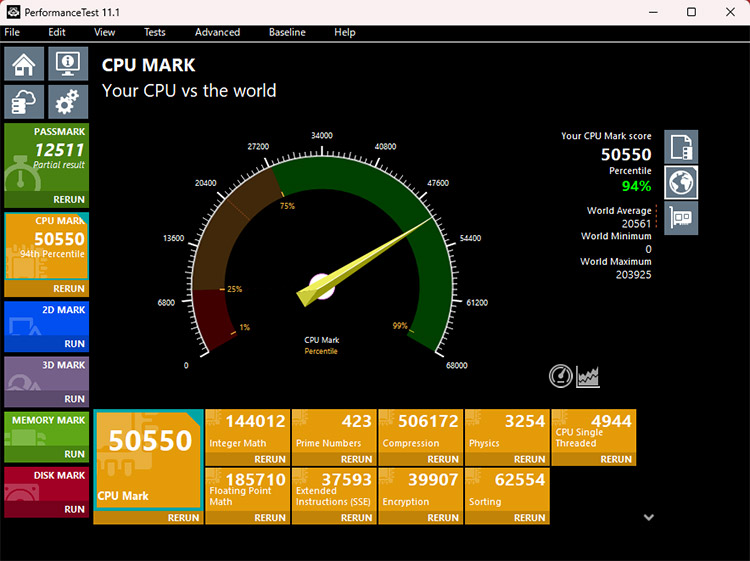Rerun the Floating Point Math test

[247, 517]
